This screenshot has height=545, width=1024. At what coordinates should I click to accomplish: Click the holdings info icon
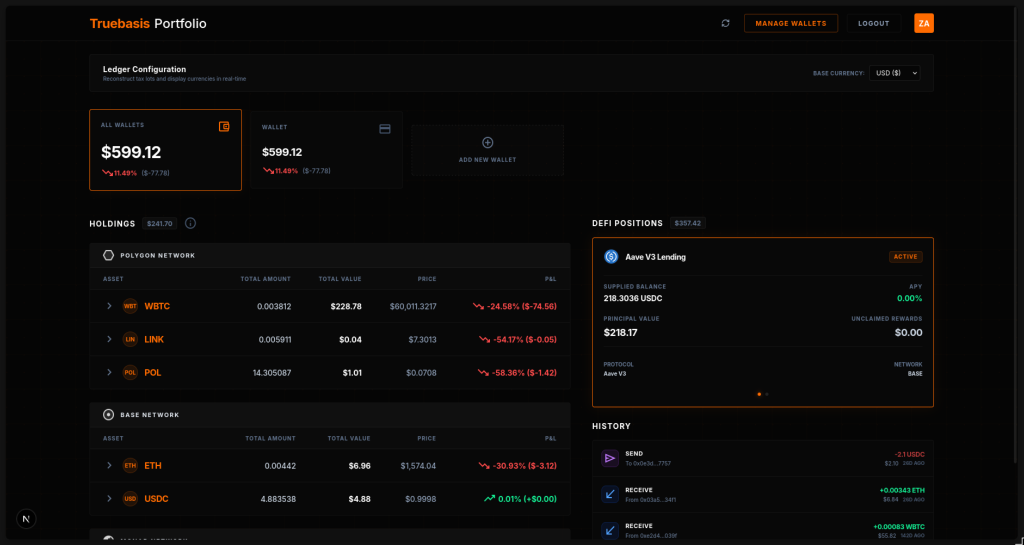(x=190, y=223)
